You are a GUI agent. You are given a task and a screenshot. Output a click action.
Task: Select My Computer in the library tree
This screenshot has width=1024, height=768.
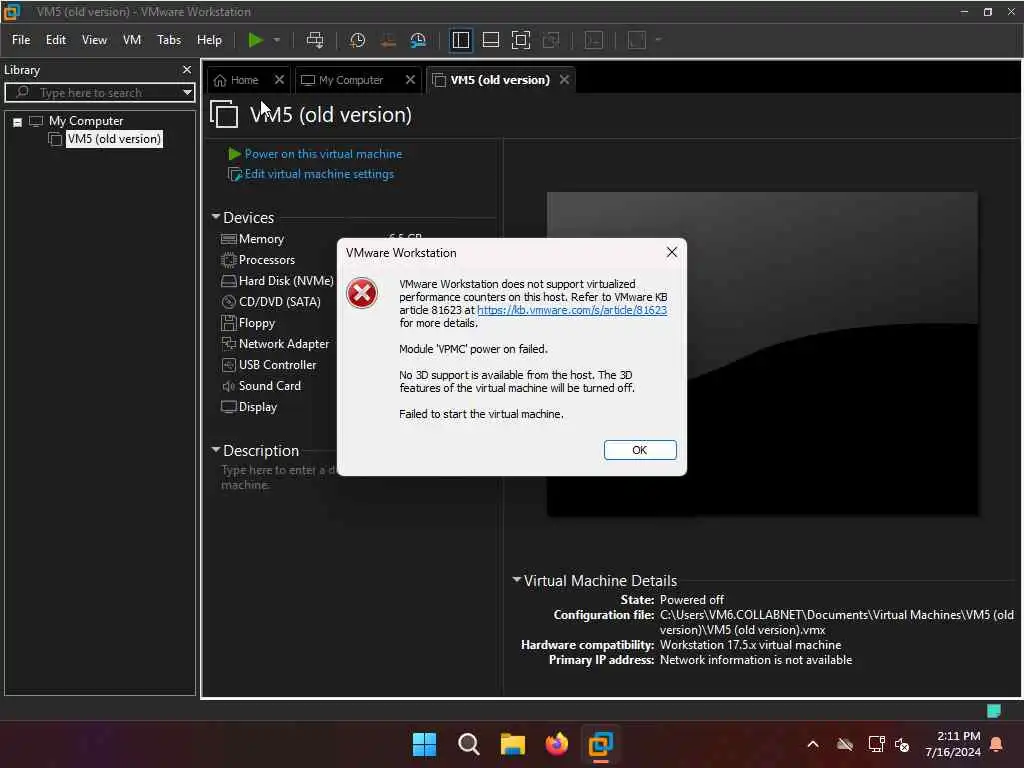tap(86, 121)
